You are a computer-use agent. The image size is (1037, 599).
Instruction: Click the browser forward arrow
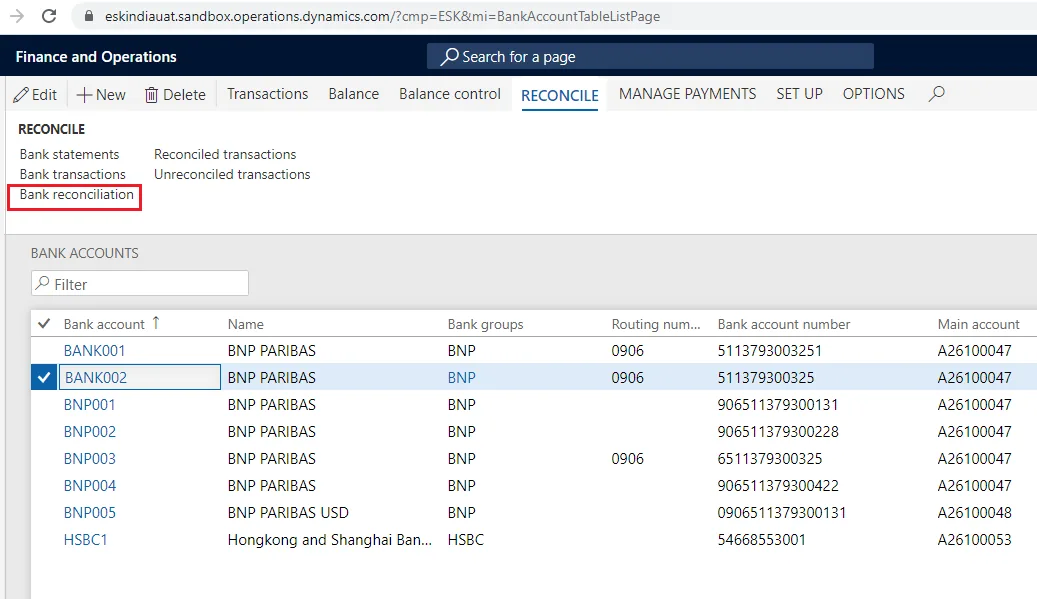pos(17,16)
